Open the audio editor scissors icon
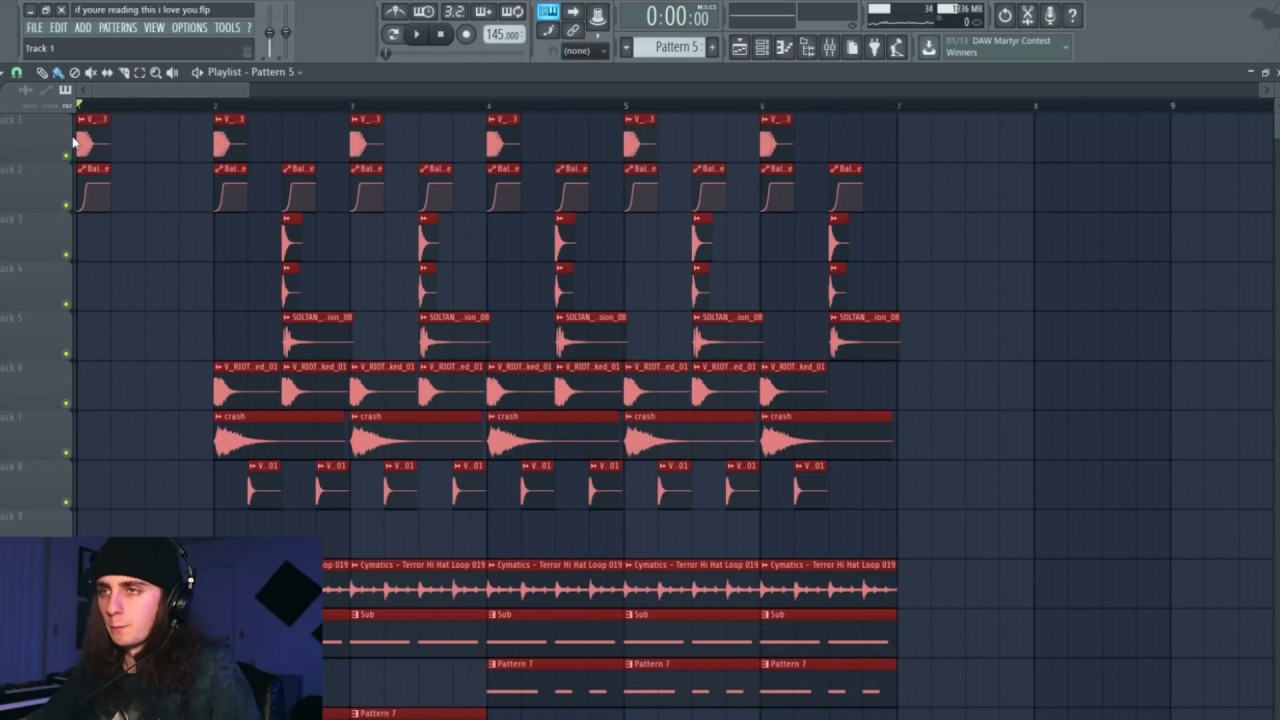 1027,15
